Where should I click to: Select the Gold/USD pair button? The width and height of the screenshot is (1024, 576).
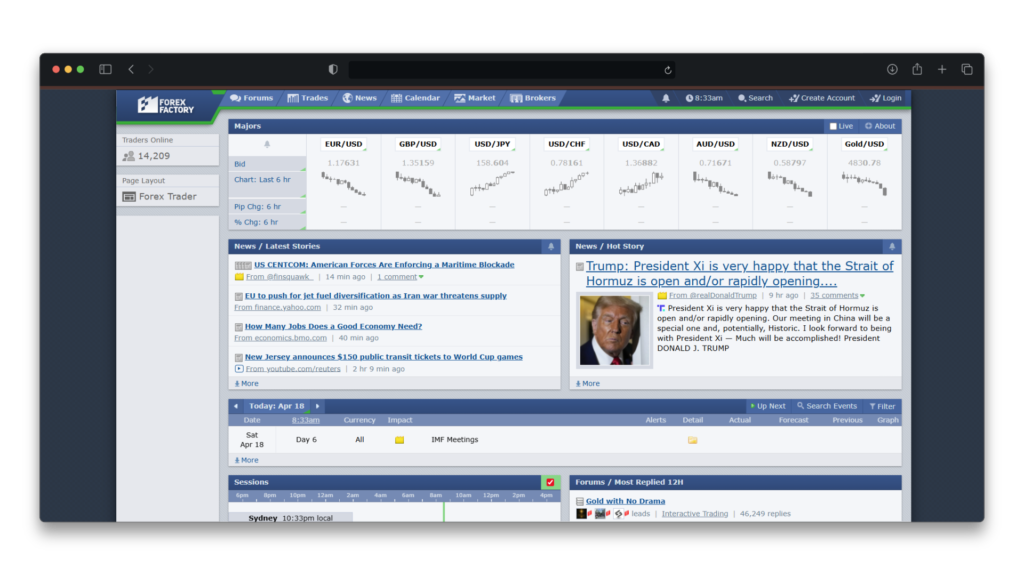coord(864,144)
